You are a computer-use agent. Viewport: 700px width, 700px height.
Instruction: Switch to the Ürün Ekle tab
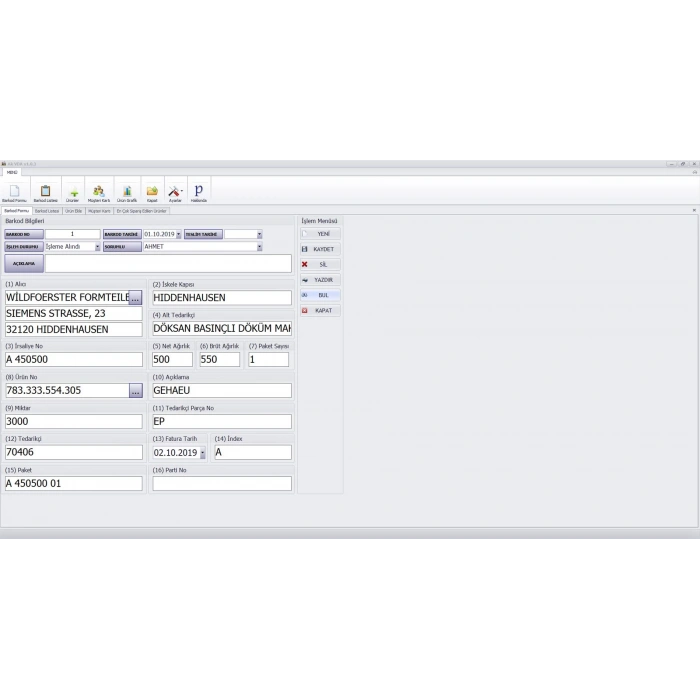74,211
